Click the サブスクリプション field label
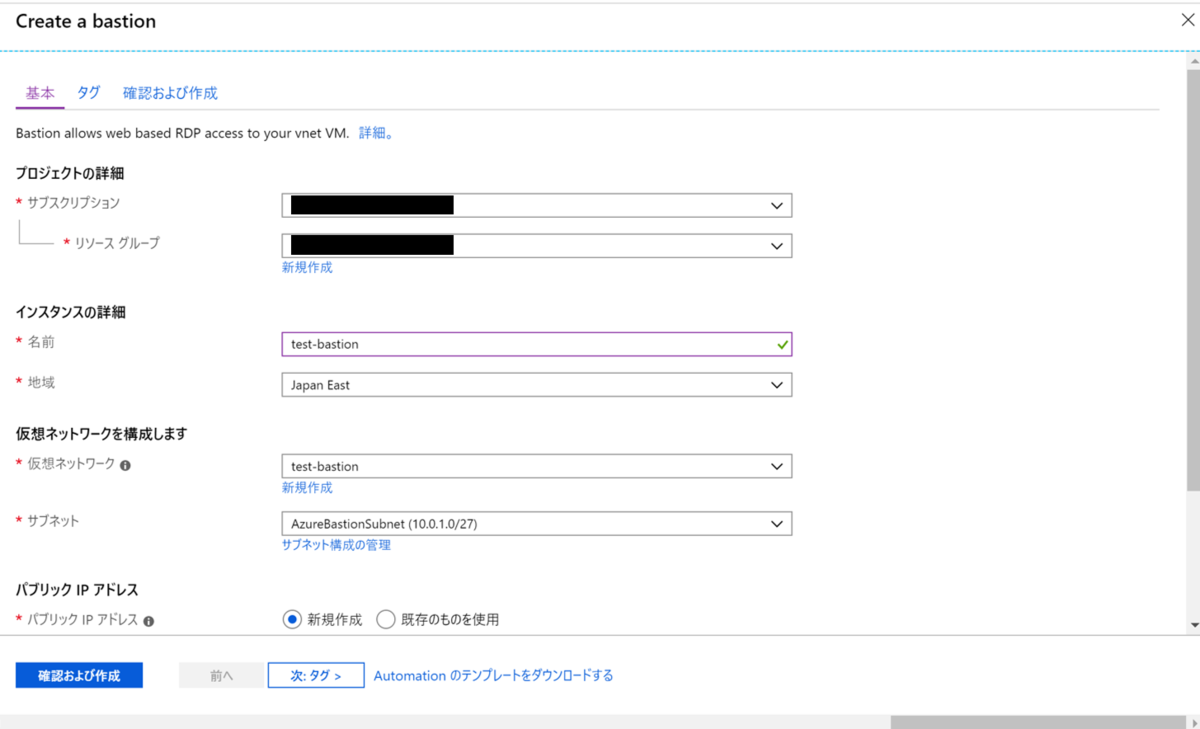This screenshot has height=729, width=1200. [x=73, y=203]
